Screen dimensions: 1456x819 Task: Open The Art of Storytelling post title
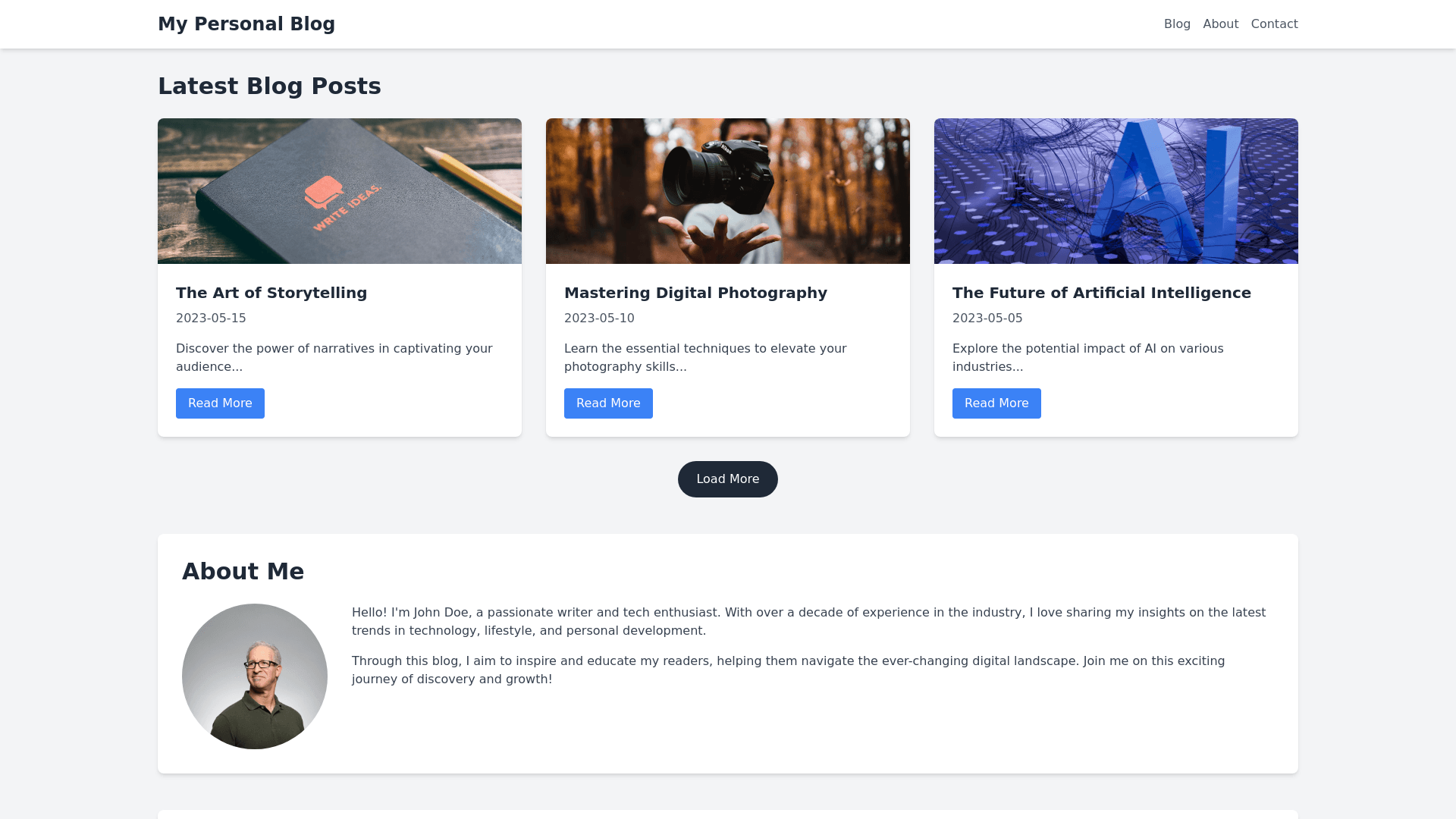point(271,293)
